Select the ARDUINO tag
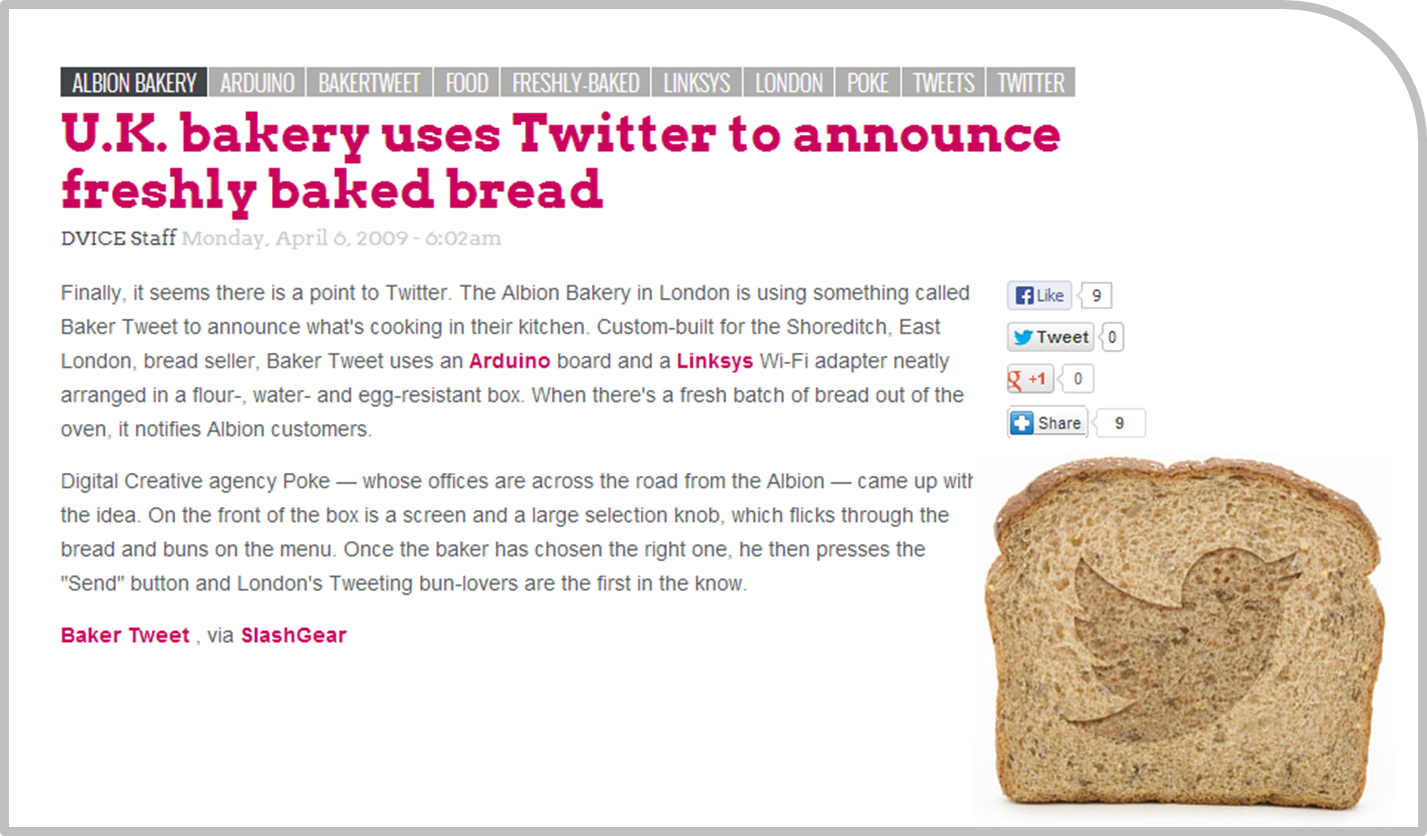1427x836 pixels. [257, 82]
